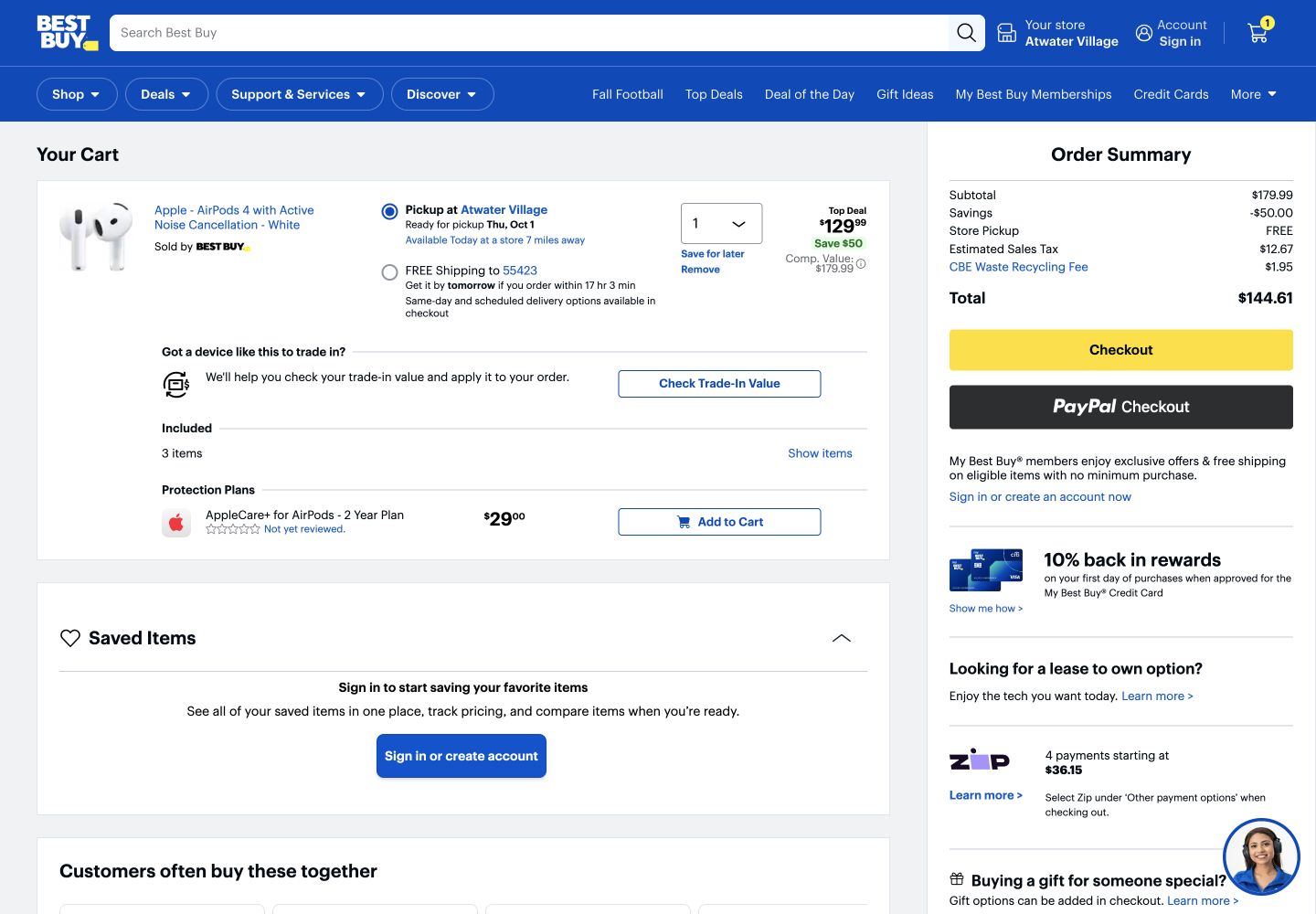Screen dimensions: 1316x914
Task: Go to Gift Ideas
Action: point(905,94)
